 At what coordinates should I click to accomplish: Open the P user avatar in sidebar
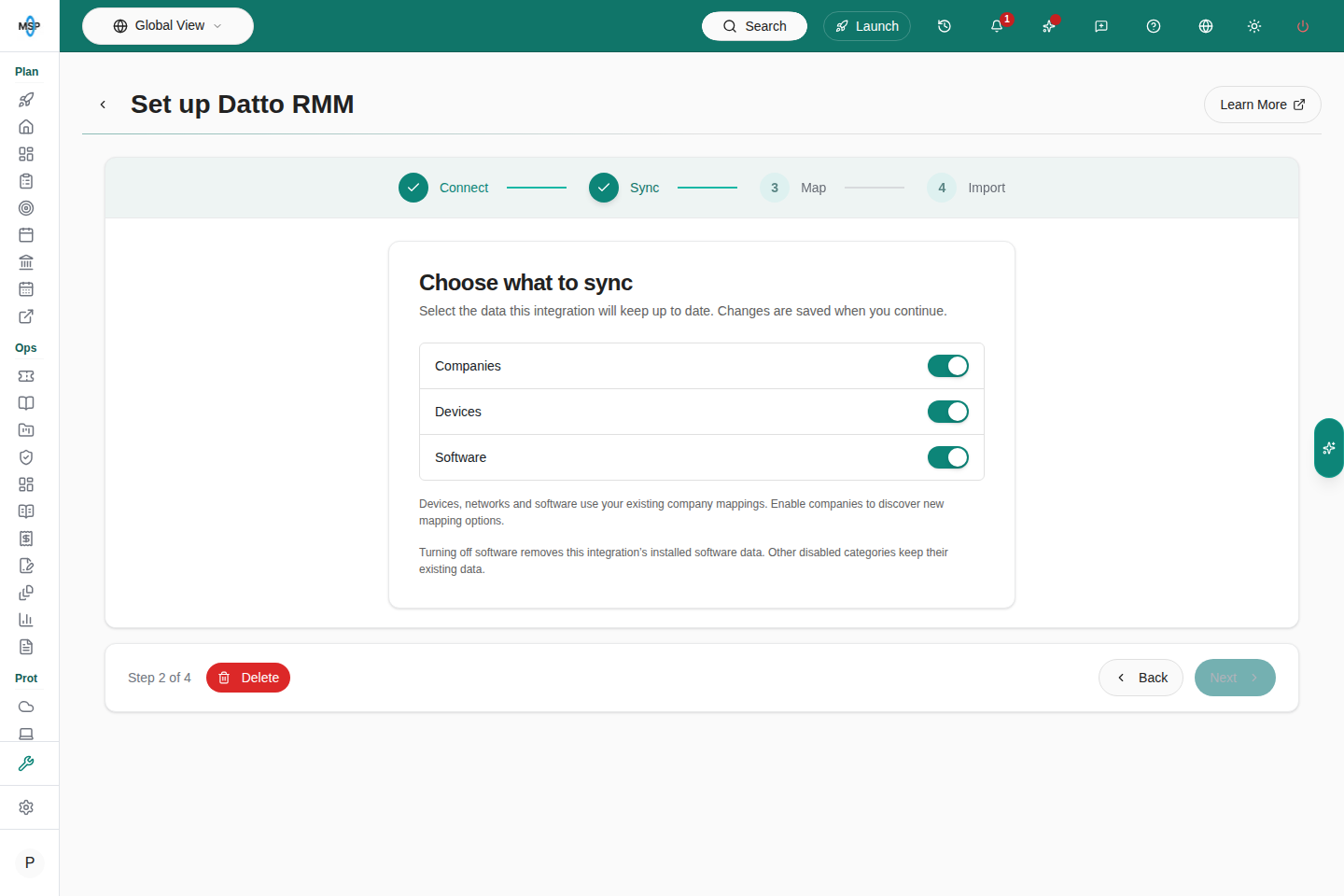tap(30, 862)
